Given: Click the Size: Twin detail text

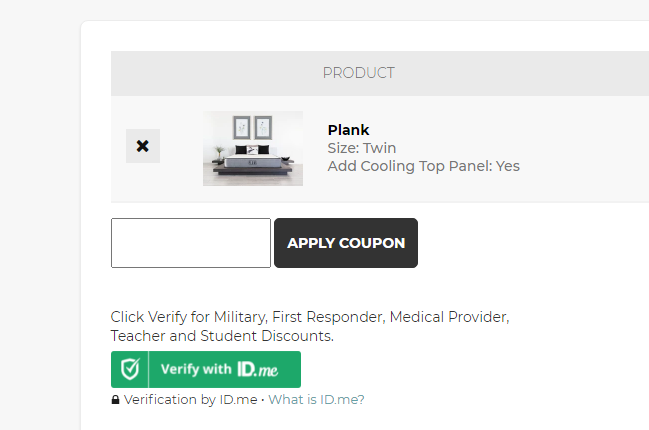Looking at the screenshot, I should [x=362, y=148].
